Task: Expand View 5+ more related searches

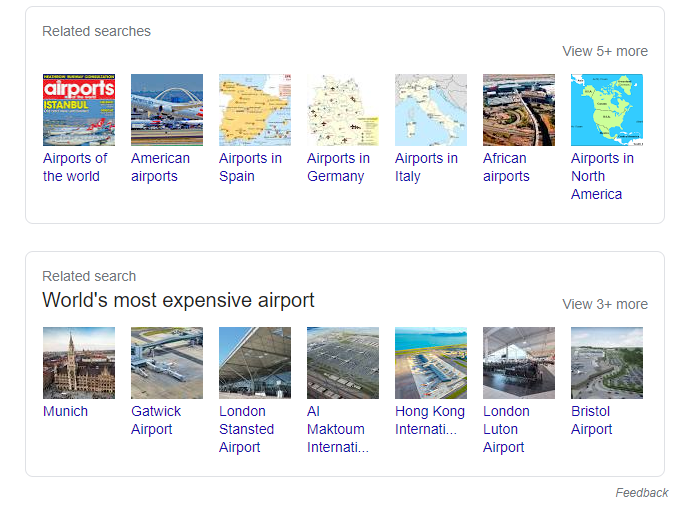Action: point(605,51)
